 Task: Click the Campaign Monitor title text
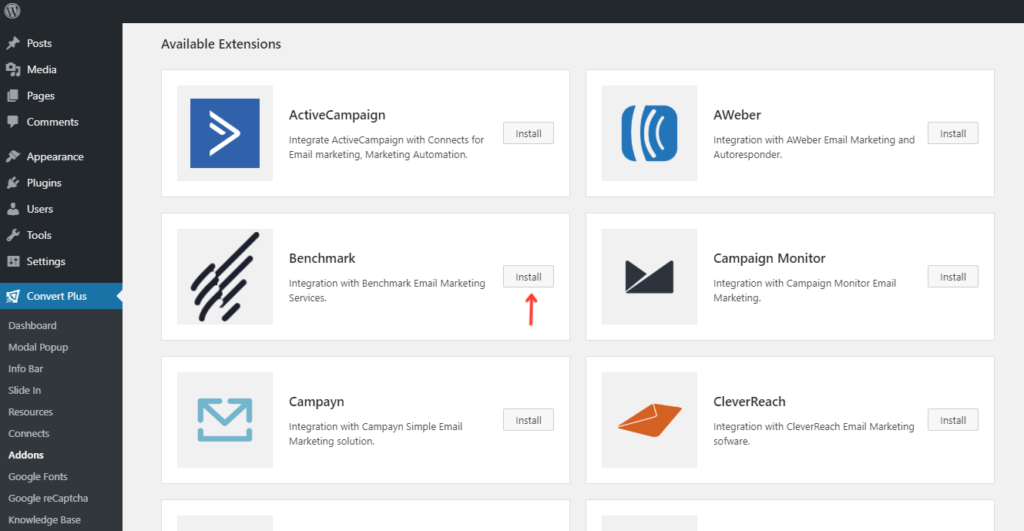[x=769, y=258]
